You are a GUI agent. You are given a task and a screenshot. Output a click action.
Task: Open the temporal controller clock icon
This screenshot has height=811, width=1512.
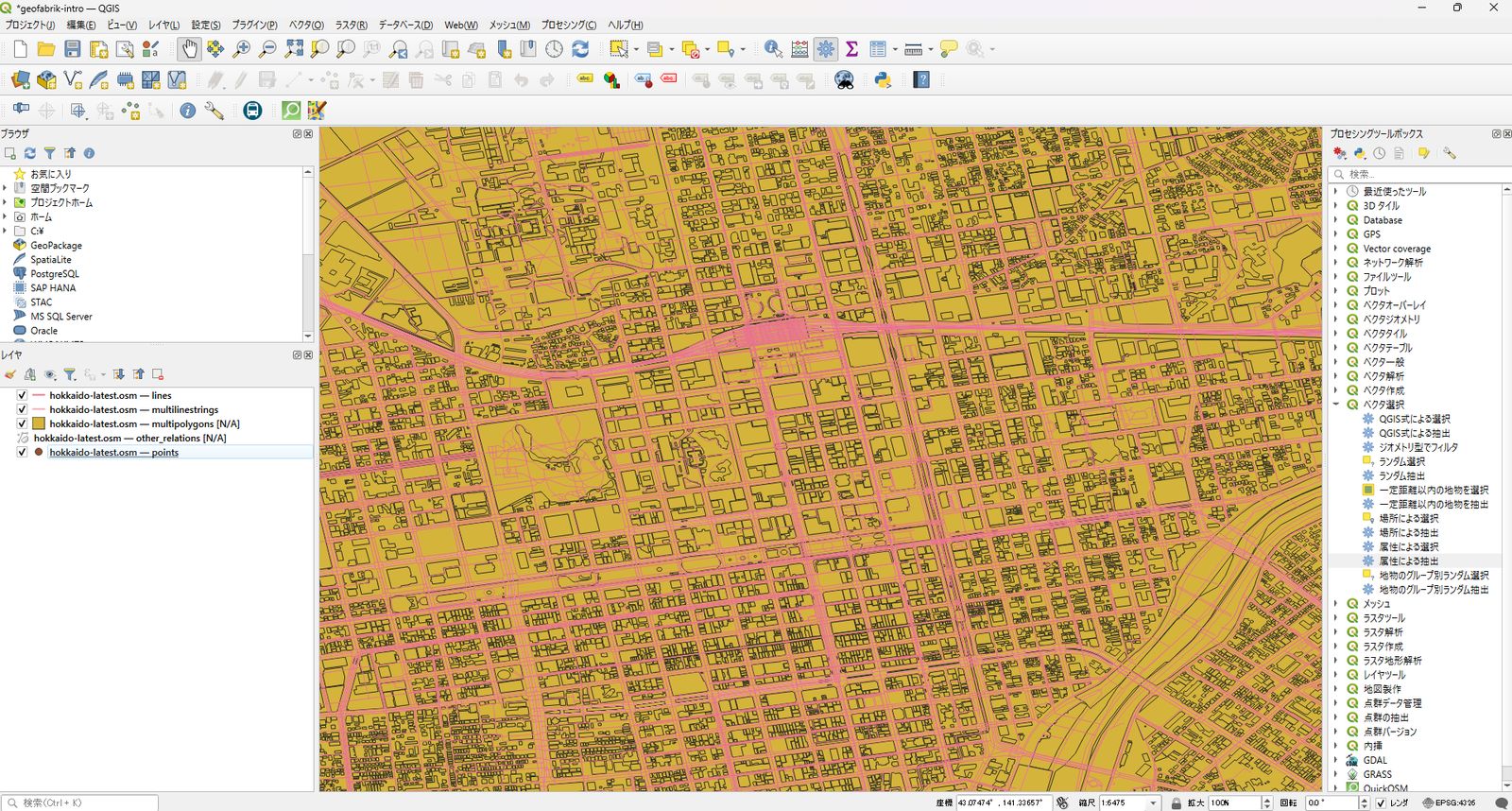click(x=554, y=49)
